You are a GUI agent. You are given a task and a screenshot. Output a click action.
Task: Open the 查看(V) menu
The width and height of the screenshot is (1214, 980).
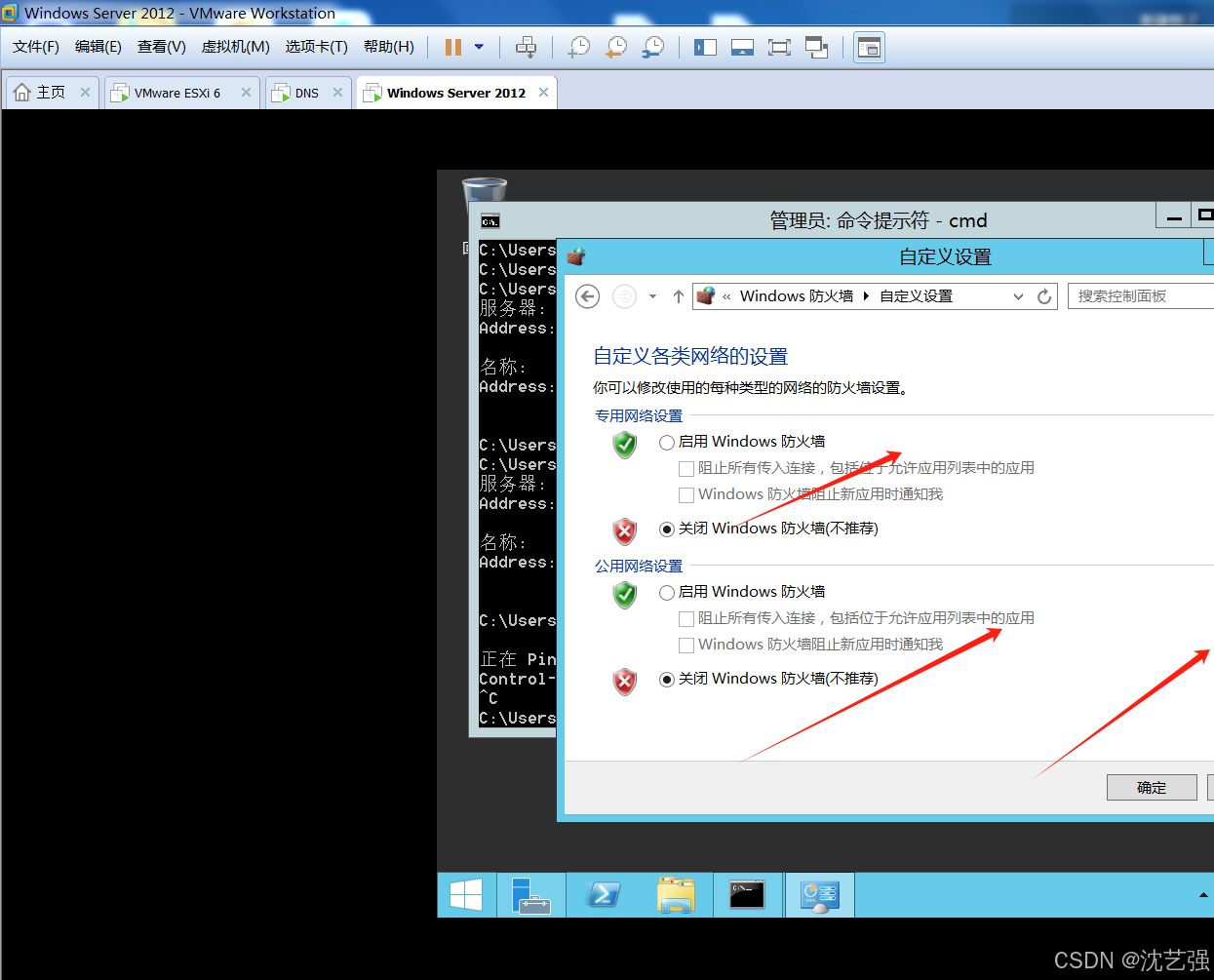(x=162, y=47)
